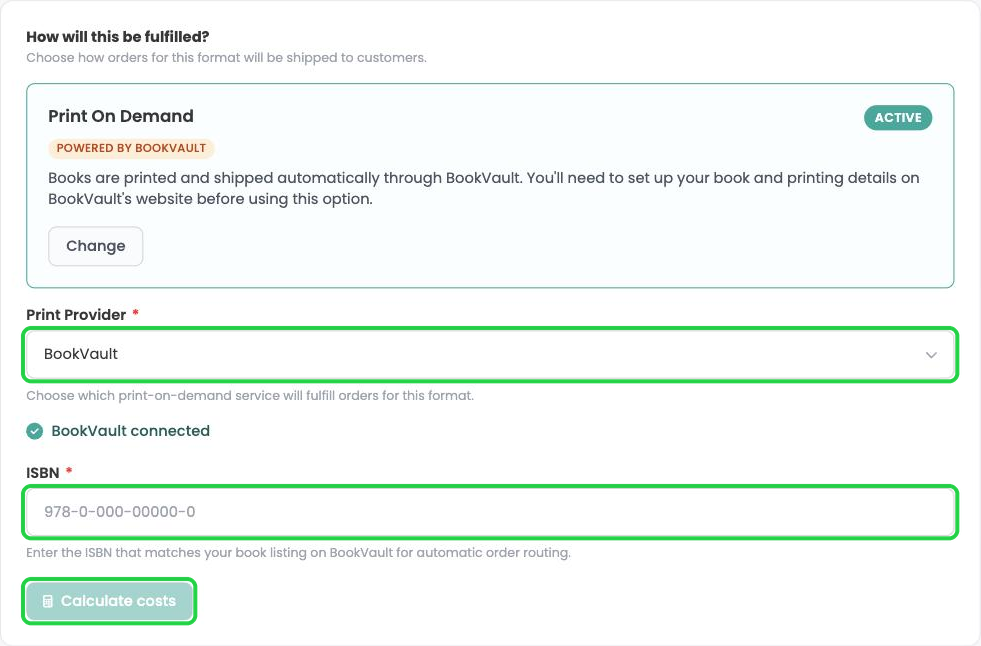Click the BookVault connected status text
The height and width of the screenshot is (646, 981).
pos(130,431)
